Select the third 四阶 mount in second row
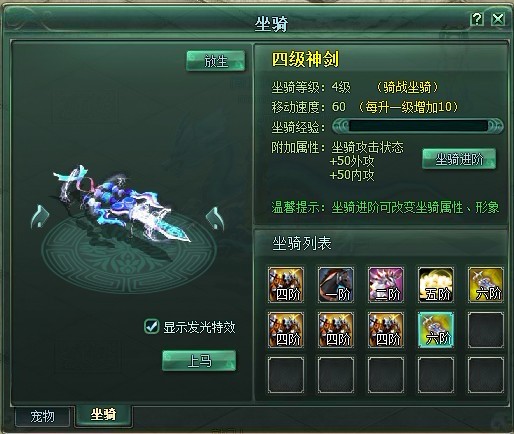The height and width of the screenshot is (434, 514). [386, 330]
